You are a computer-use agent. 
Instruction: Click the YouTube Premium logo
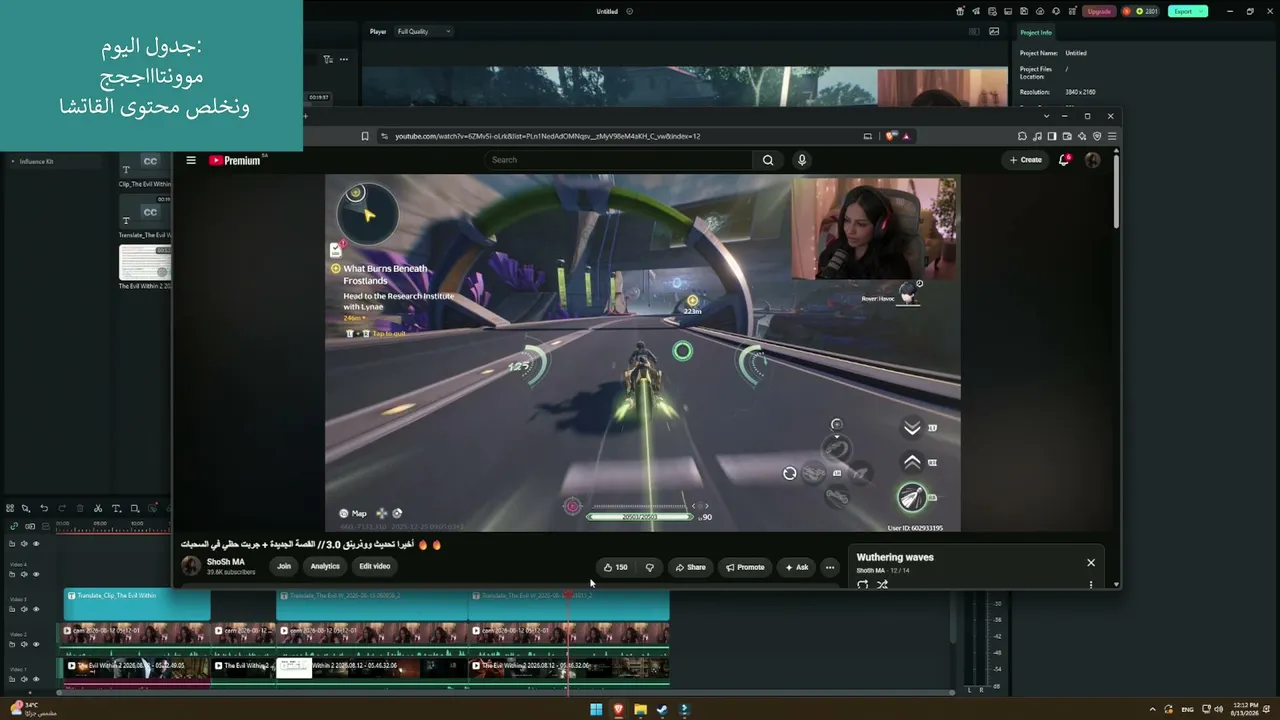[x=235, y=160]
